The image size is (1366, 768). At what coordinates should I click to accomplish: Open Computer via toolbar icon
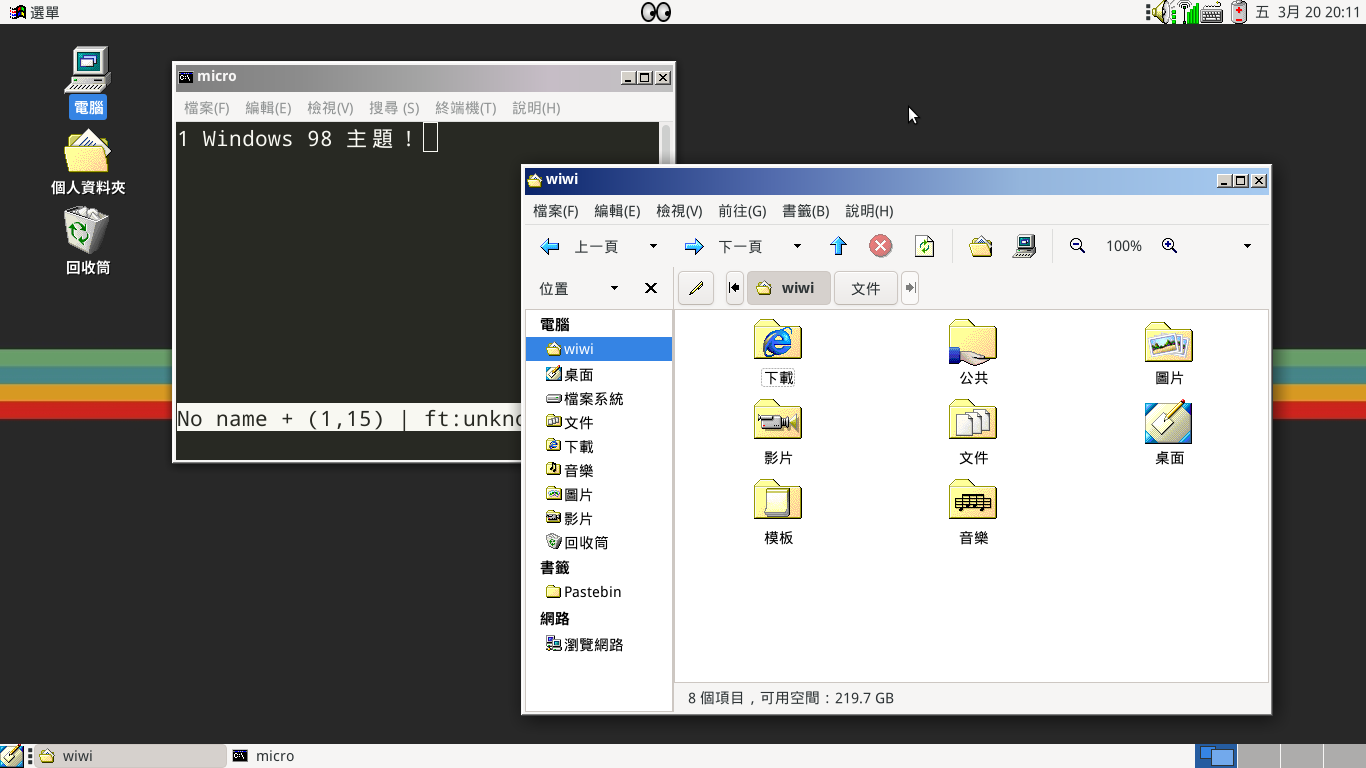coord(1024,246)
